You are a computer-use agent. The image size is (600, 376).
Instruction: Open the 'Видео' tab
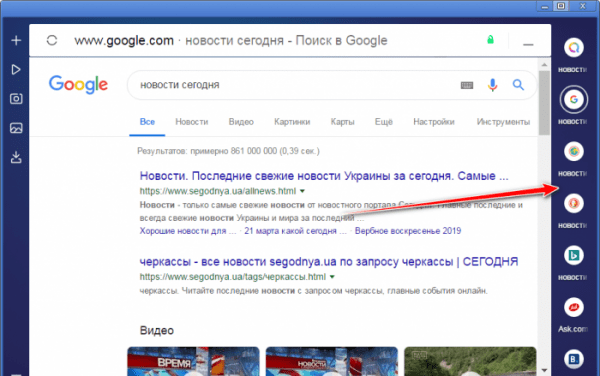[x=241, y=122]
